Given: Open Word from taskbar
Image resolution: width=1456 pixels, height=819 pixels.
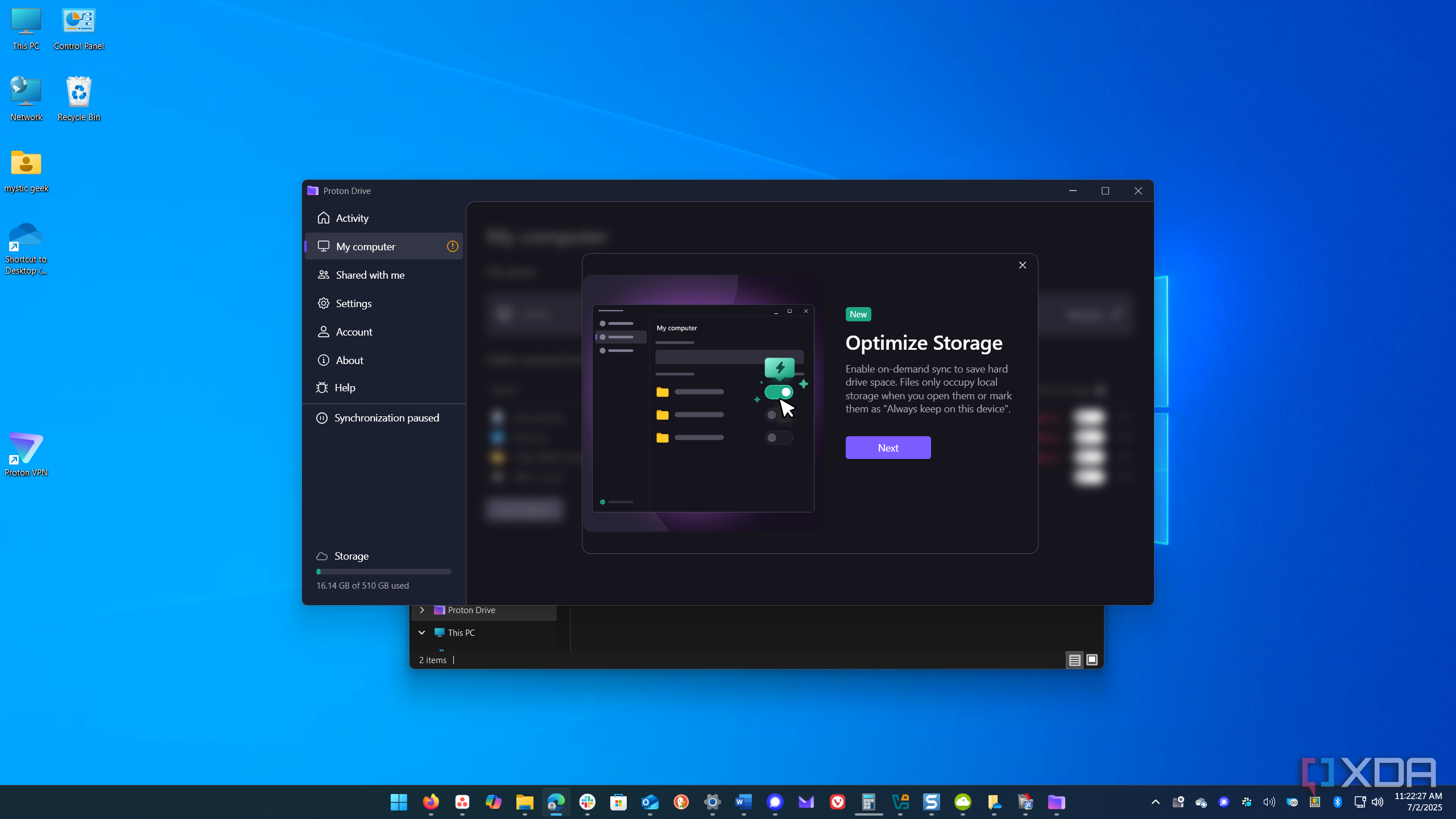Looking at the screenshot, I should coord(743,802).
